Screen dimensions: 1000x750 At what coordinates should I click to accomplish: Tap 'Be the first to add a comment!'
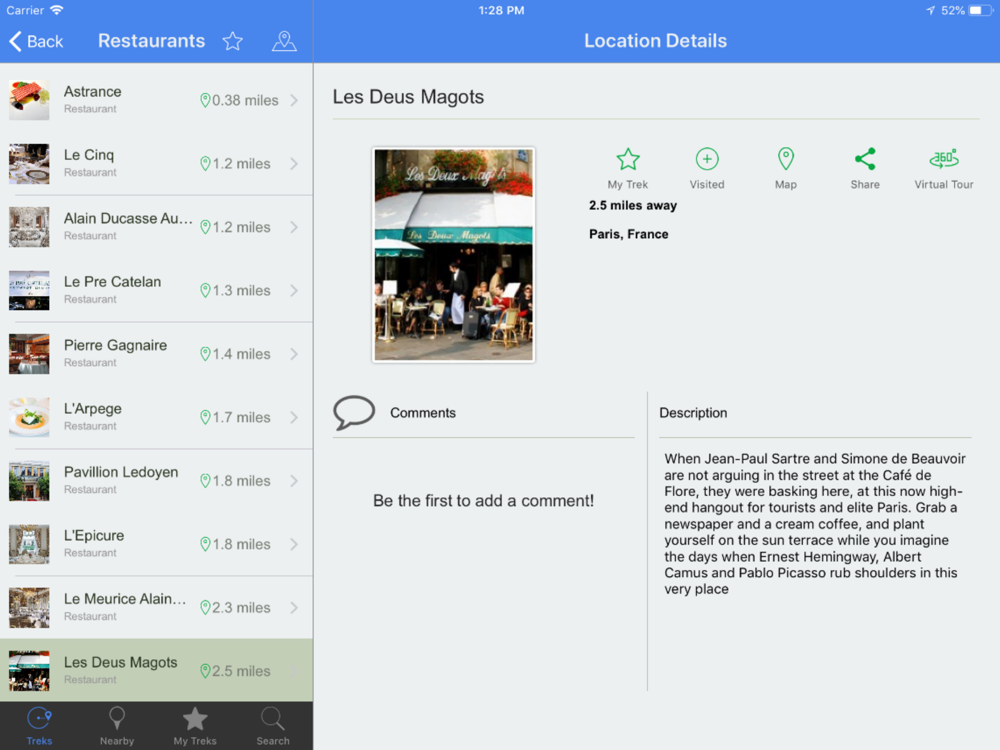click(483, 501)
